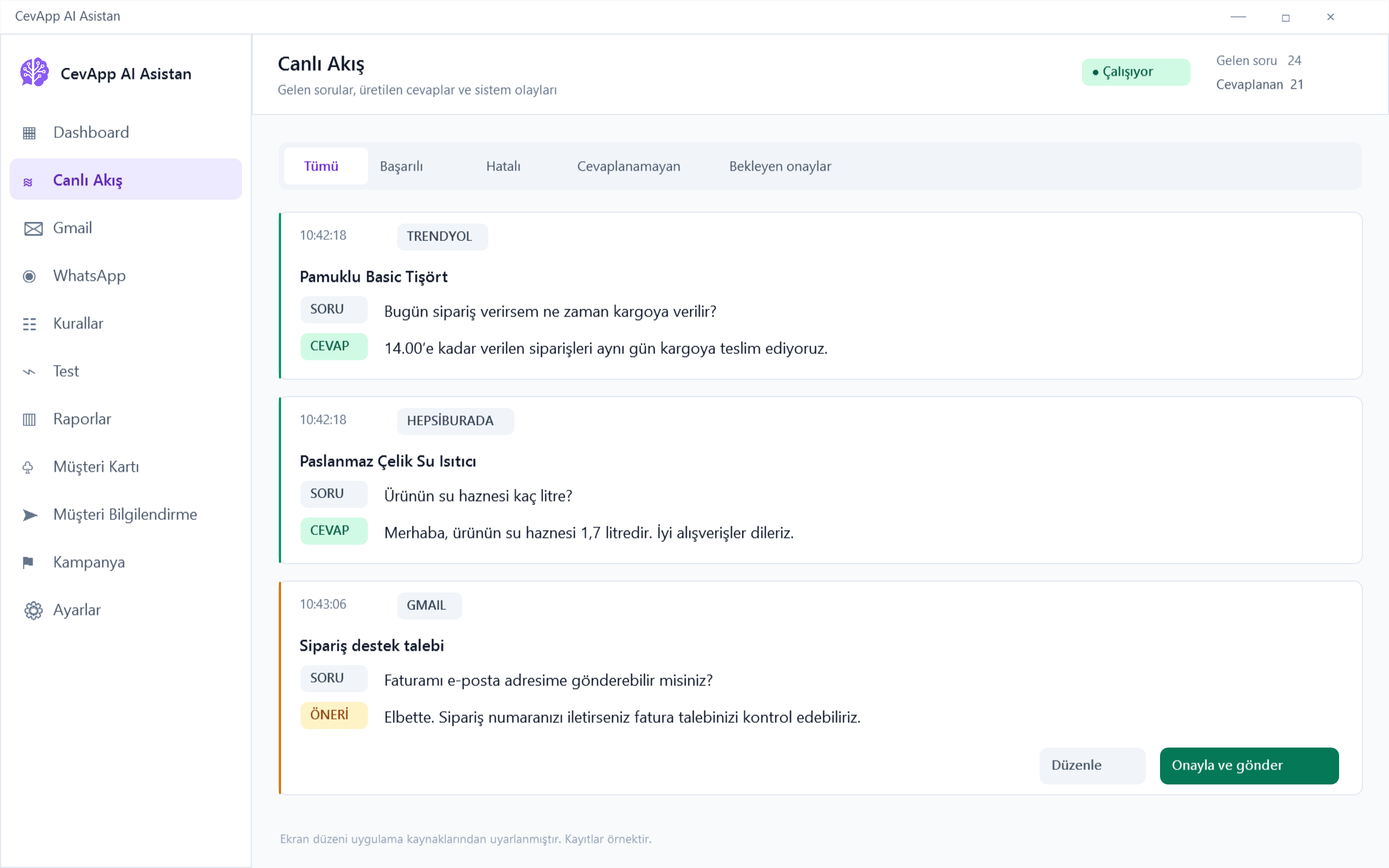Click the HEPSİBURADA source tag
The width and height of the screenshot is (1389, 868).
(455, 421)
